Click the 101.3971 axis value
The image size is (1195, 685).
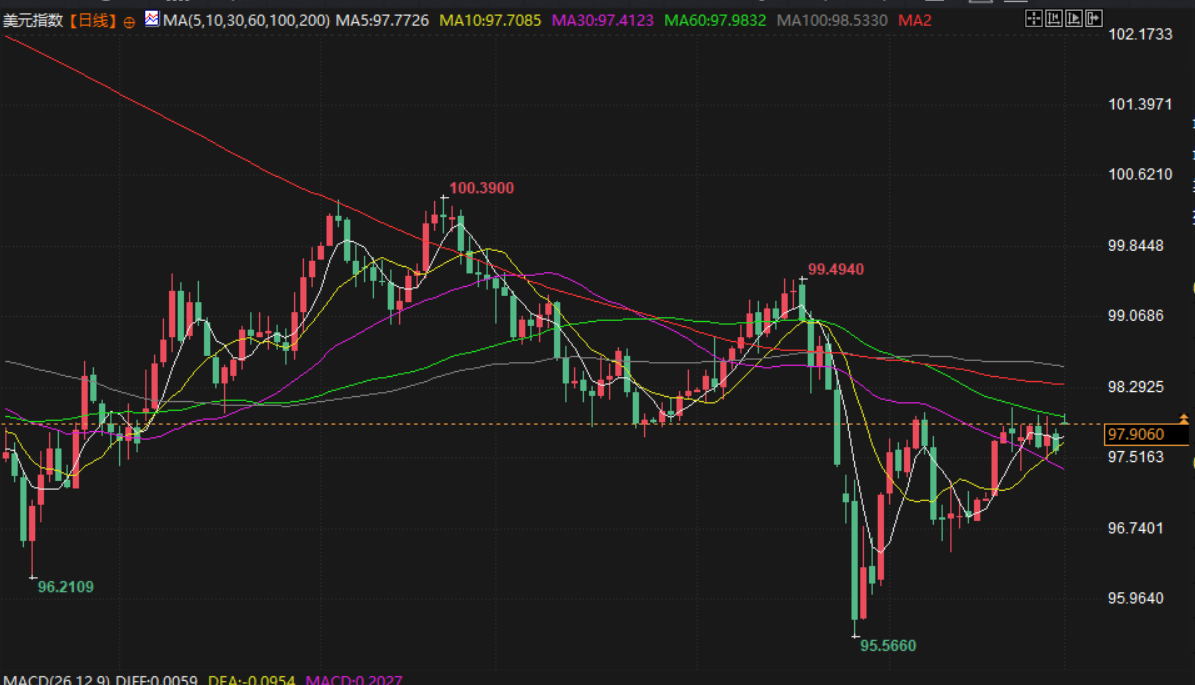1139,104
